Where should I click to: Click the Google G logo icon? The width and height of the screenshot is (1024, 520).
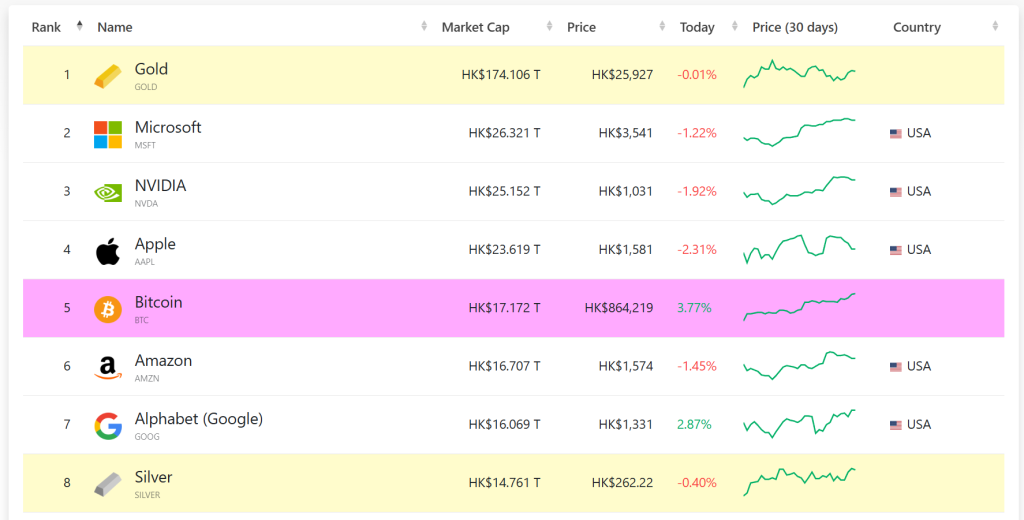tap(108, 425)
